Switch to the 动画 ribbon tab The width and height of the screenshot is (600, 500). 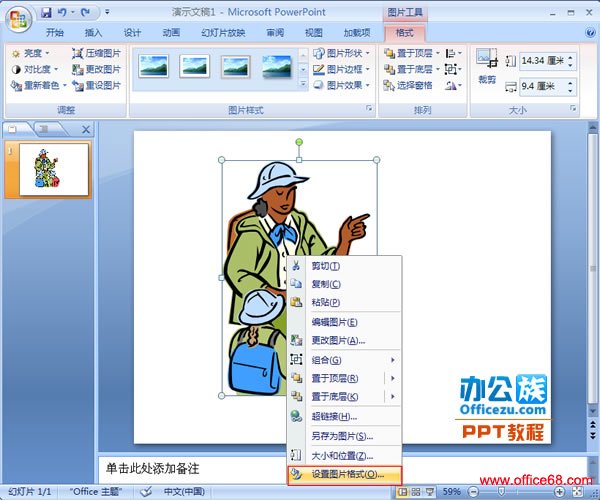171,33
